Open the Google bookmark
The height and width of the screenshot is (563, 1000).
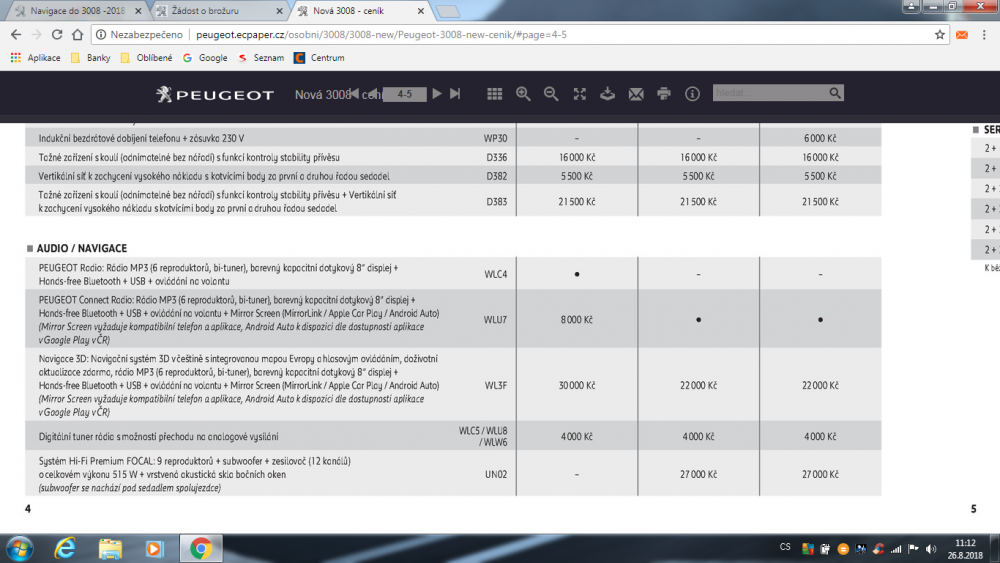point(205,57)
